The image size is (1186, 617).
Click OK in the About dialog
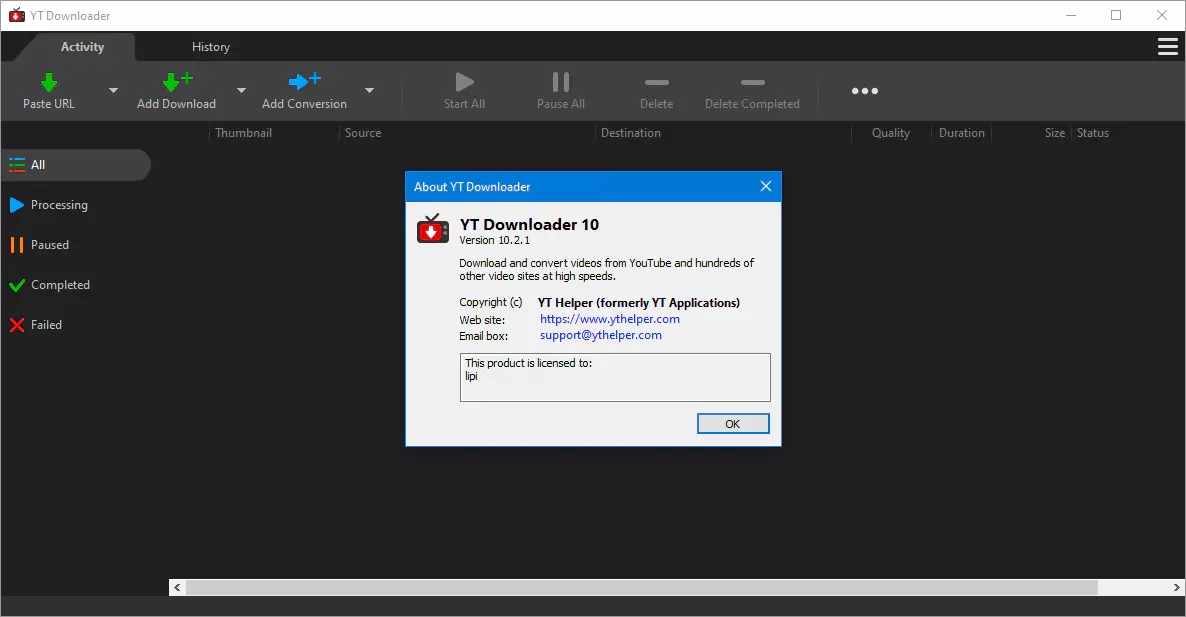coord(732,424)
